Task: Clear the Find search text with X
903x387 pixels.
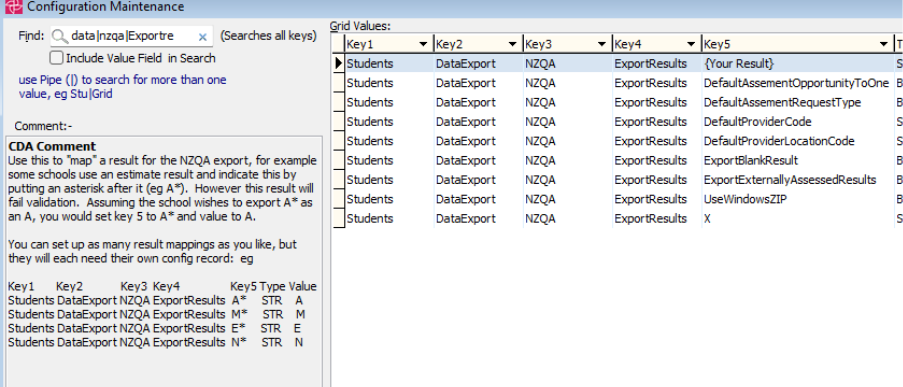Action: 202,37
